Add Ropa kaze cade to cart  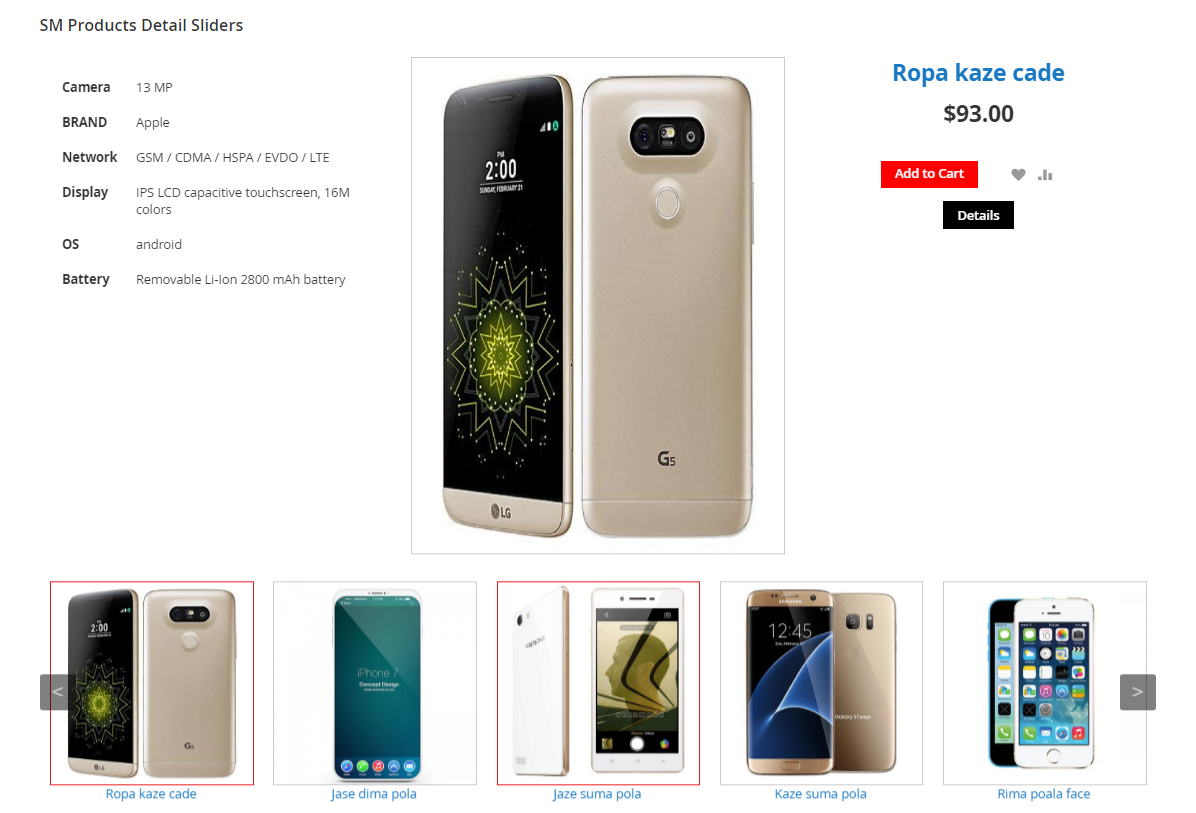pos(929,174)
